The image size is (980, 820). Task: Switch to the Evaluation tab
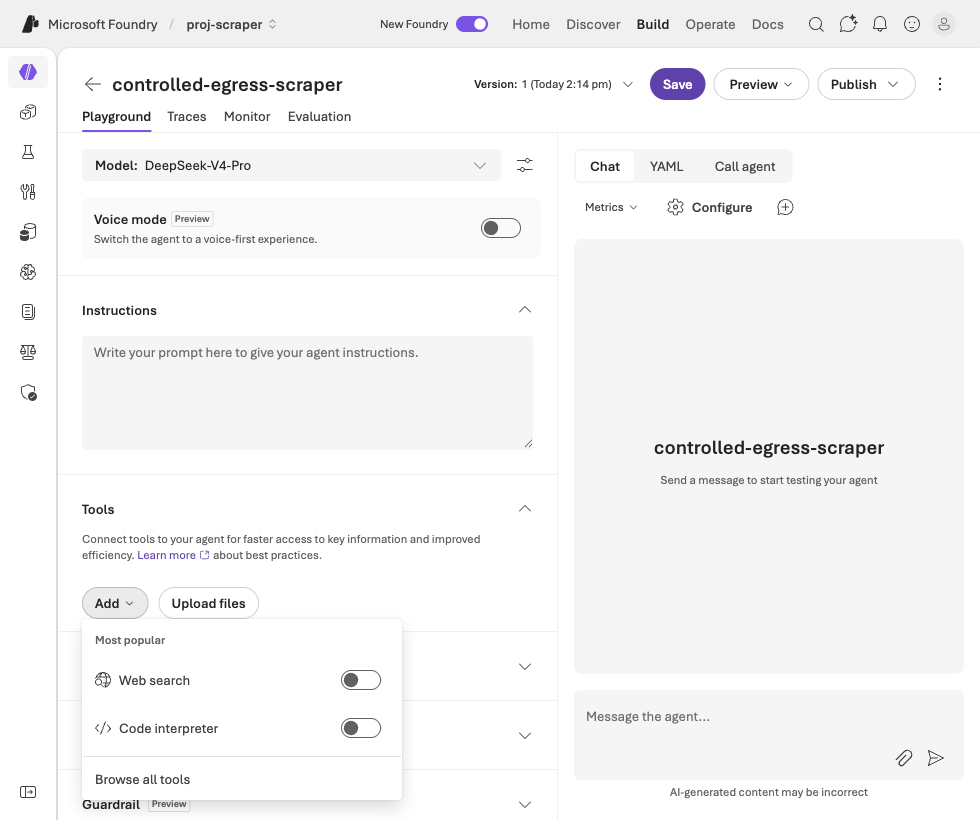click(x=319, y=117)
